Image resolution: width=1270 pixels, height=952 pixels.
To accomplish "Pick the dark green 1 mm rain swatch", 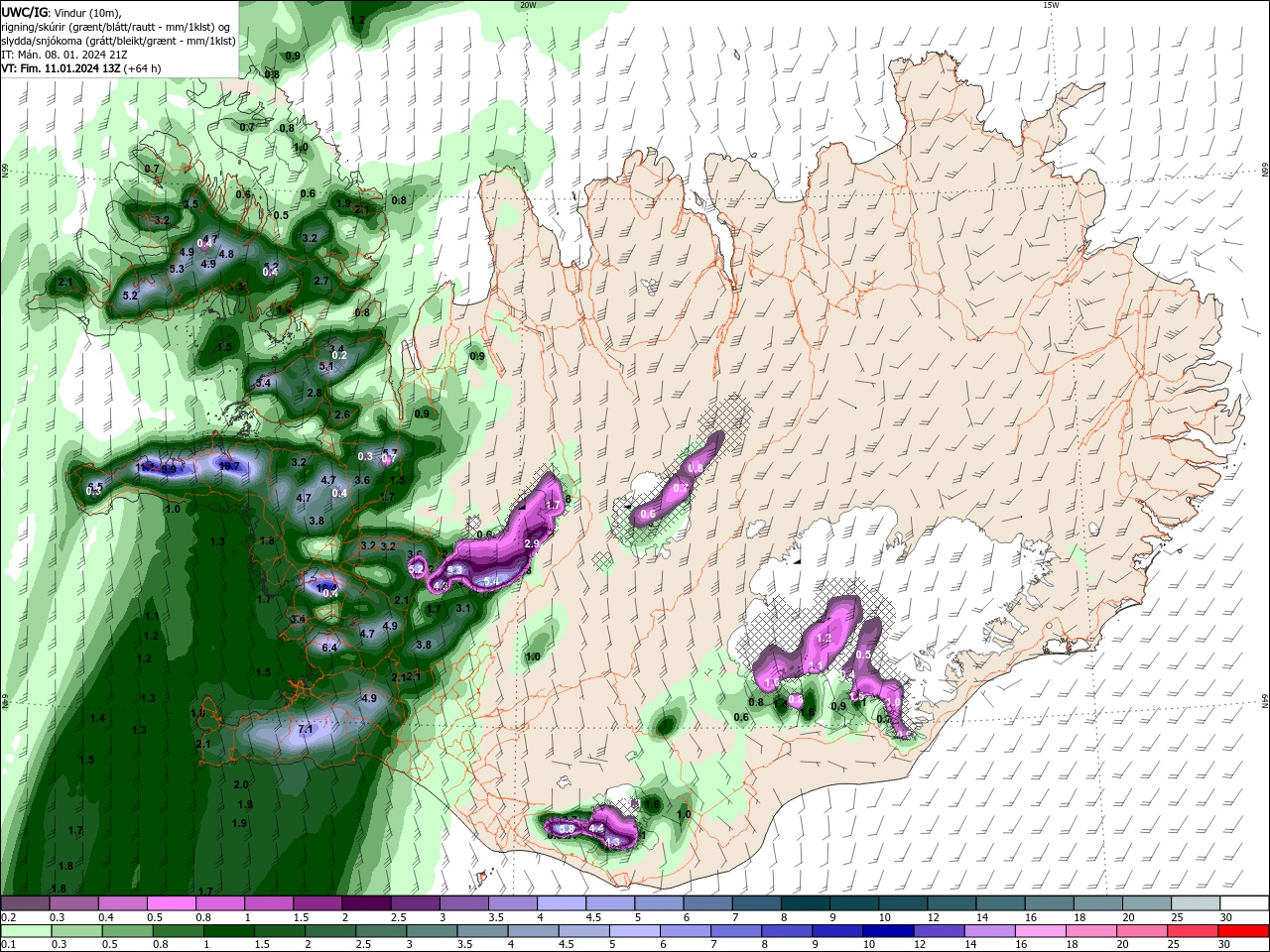I will pyautogui.click(x=229, y=931).
